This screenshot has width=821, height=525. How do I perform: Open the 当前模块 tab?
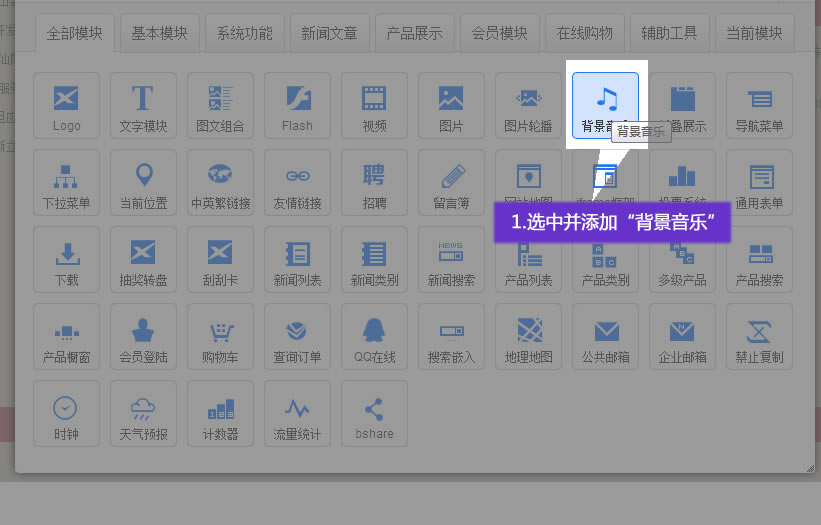[x=755, y=33]
